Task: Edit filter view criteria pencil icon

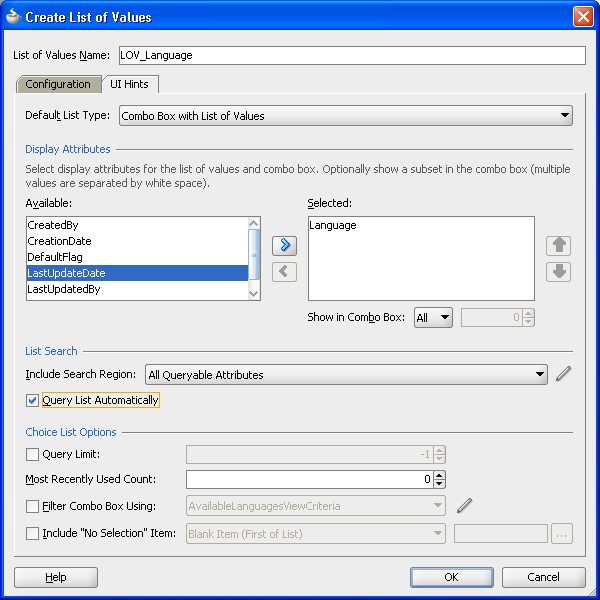Action: [x=464, y=506]
